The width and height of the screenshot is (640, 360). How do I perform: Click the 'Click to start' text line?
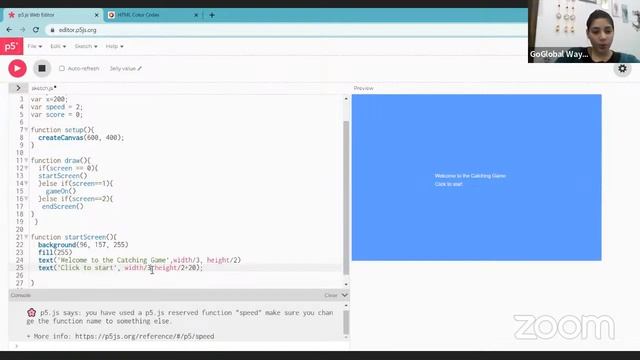pos(120,268)
